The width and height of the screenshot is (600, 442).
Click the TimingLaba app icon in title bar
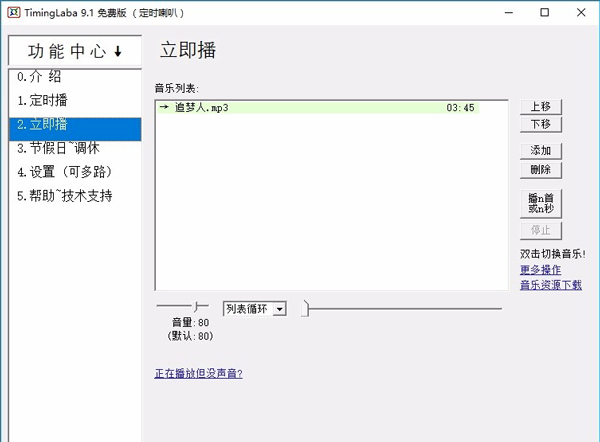pyautogui.click(x=13, y=13)
